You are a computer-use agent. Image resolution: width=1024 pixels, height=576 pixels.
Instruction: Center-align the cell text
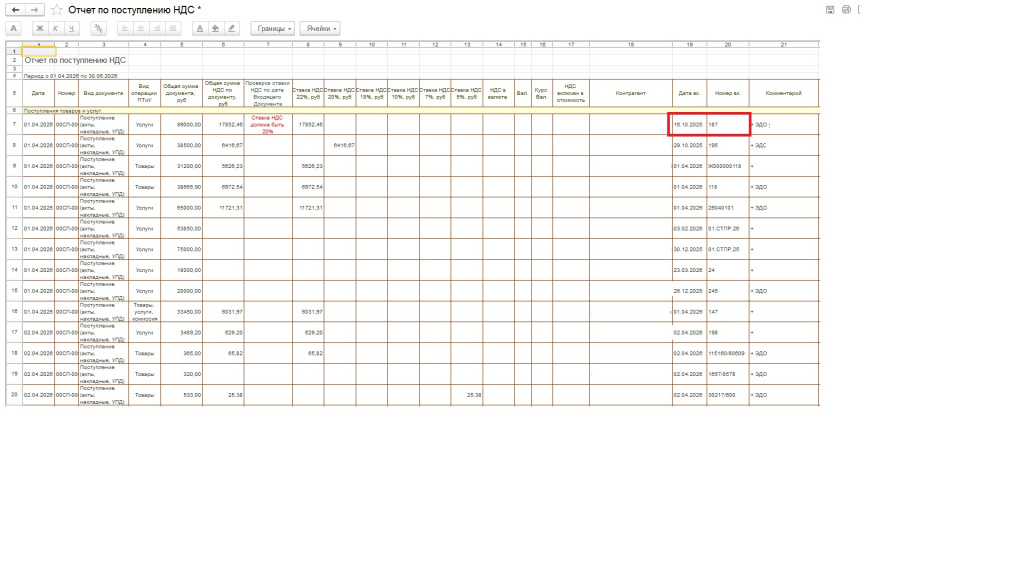[140, 28]
